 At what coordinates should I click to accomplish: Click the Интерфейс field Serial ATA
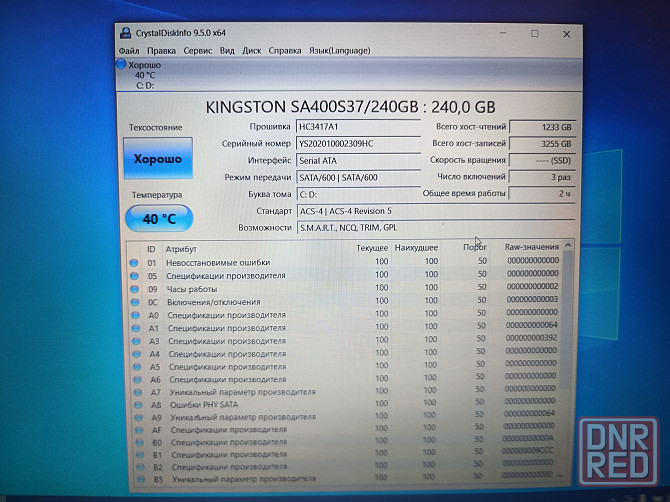pyautogui.click(x=358, y=161)
